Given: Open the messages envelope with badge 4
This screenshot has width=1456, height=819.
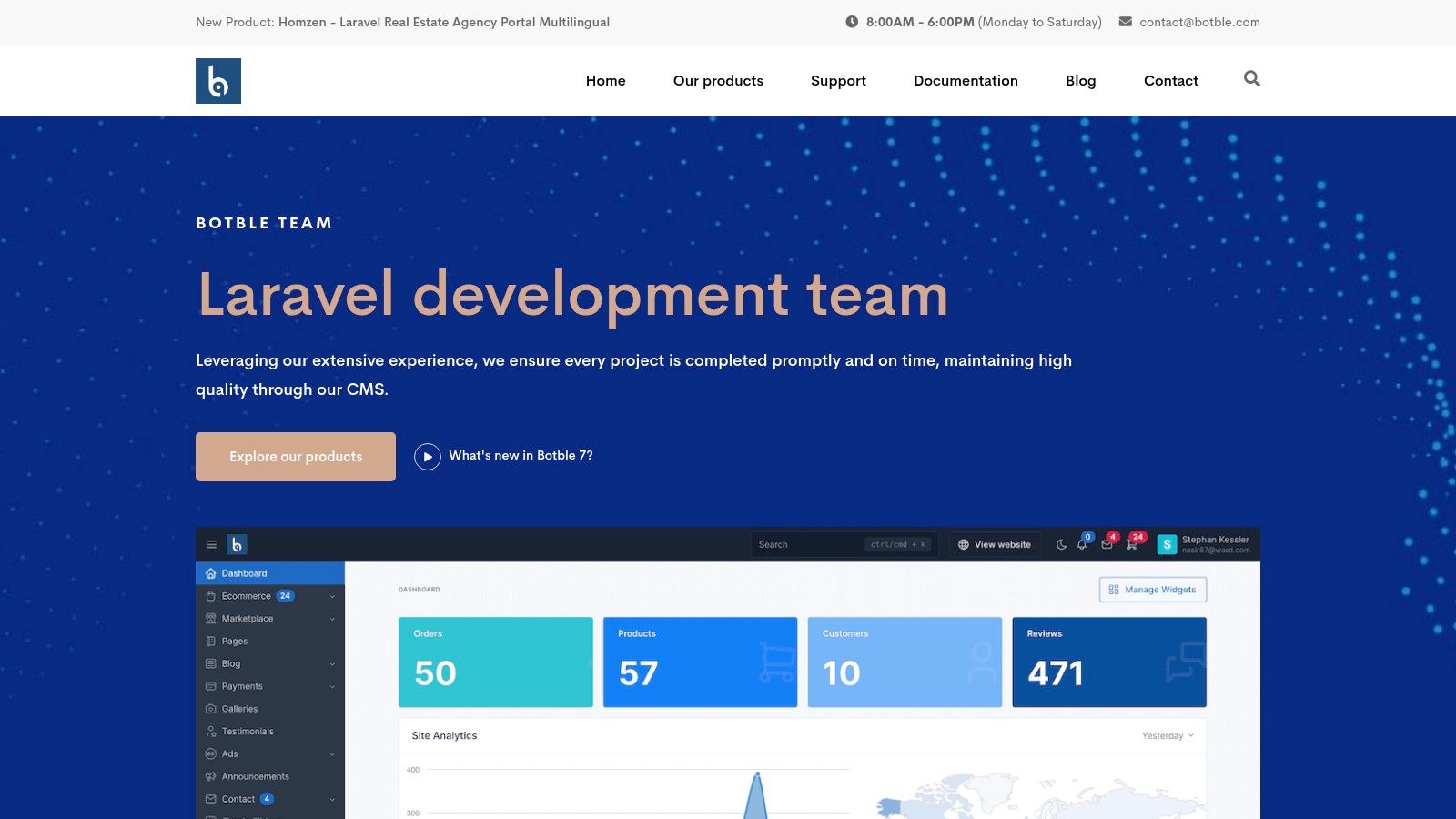Looking at the screenshot, I should (x=1107, y=545).
